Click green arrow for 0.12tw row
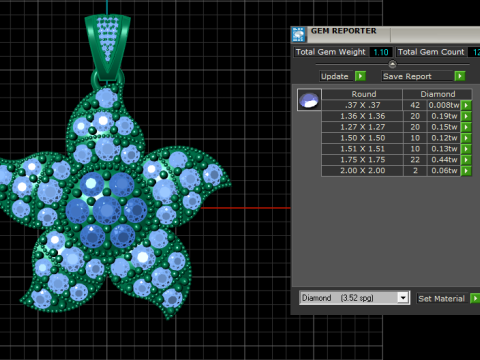Image resolution: width=480 pixels, height=360 pixels. tap(466, 138)
